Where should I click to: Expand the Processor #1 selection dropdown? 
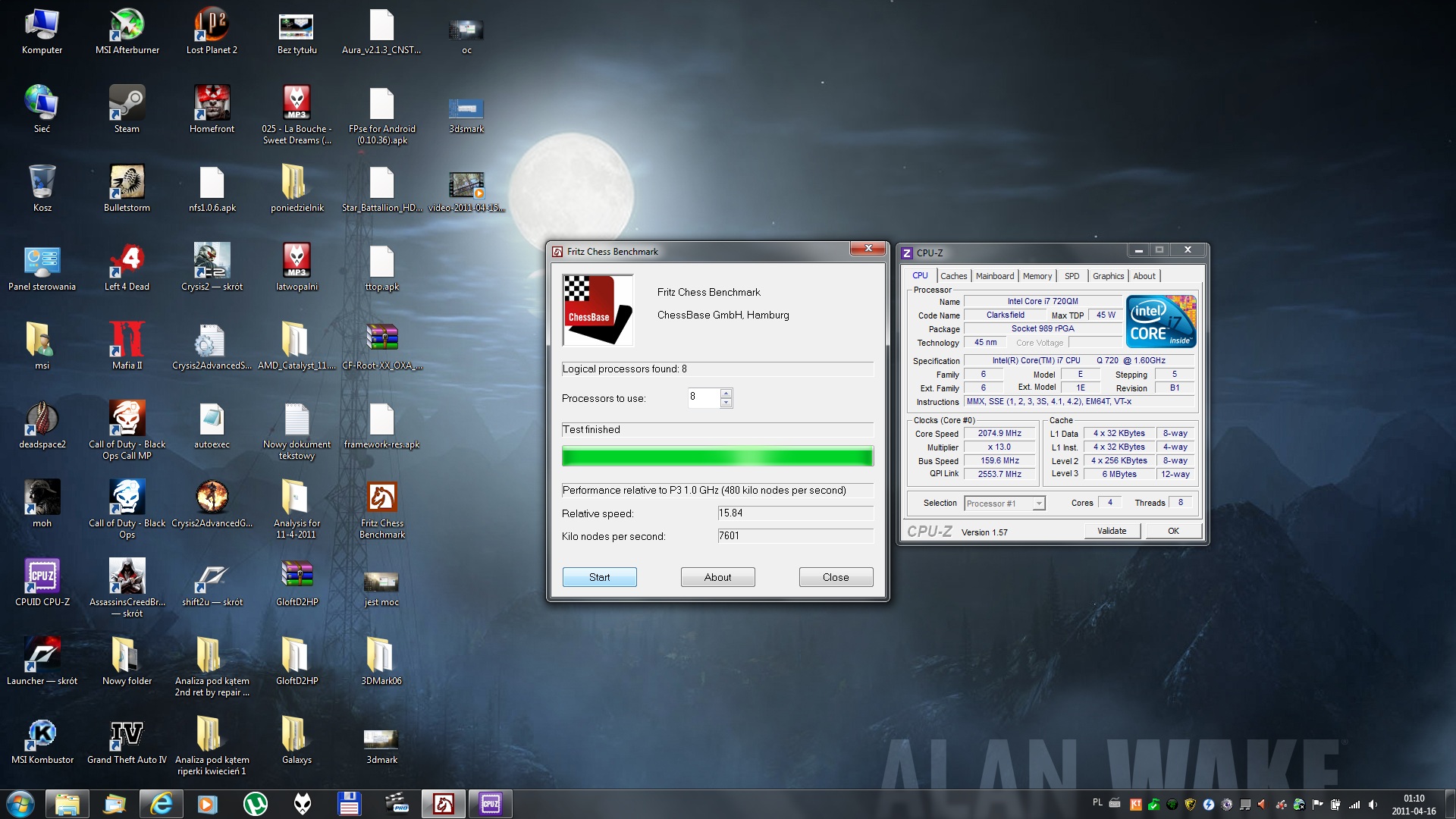[1038, 504]
